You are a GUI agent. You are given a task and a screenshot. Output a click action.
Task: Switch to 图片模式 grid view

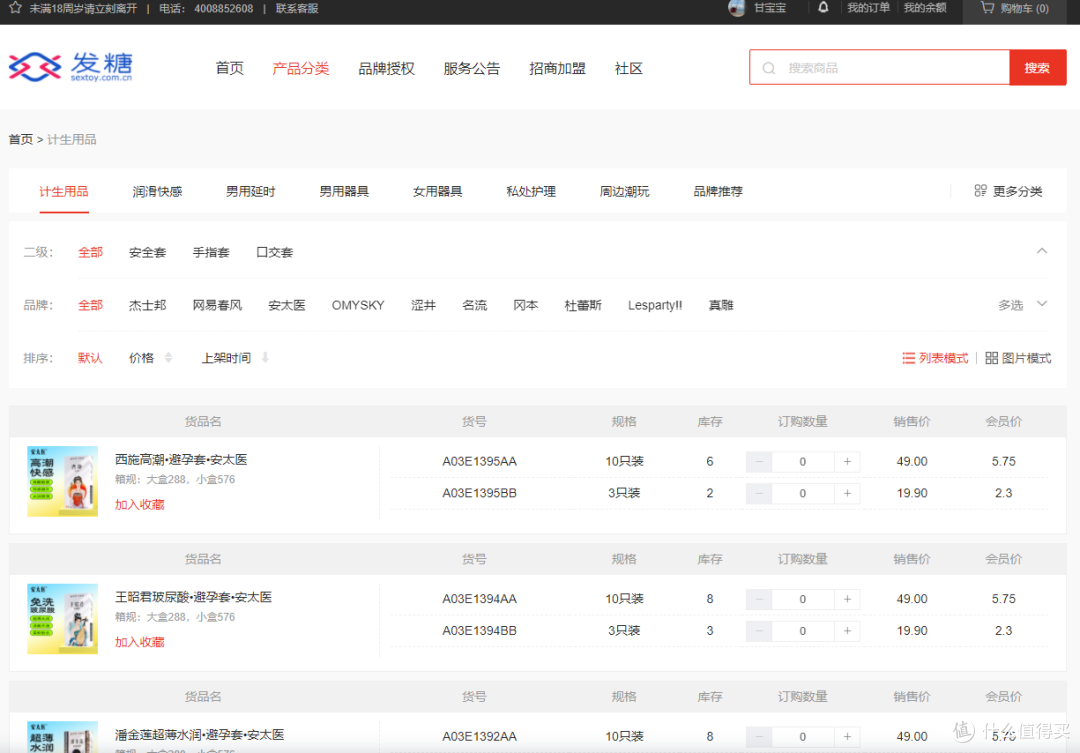point(1018,358)
